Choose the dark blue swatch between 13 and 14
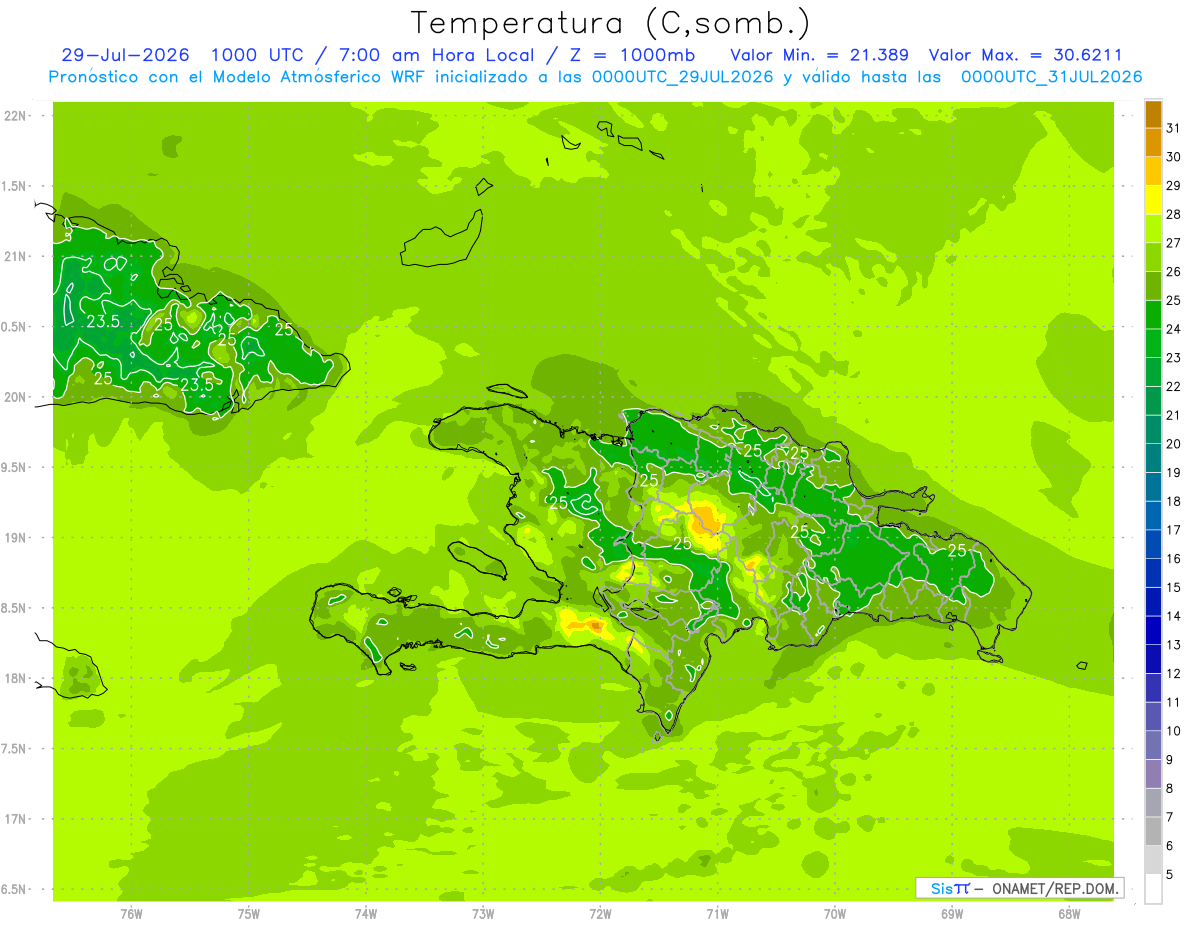The image size is (1200, 927). tap(1153, 630)
